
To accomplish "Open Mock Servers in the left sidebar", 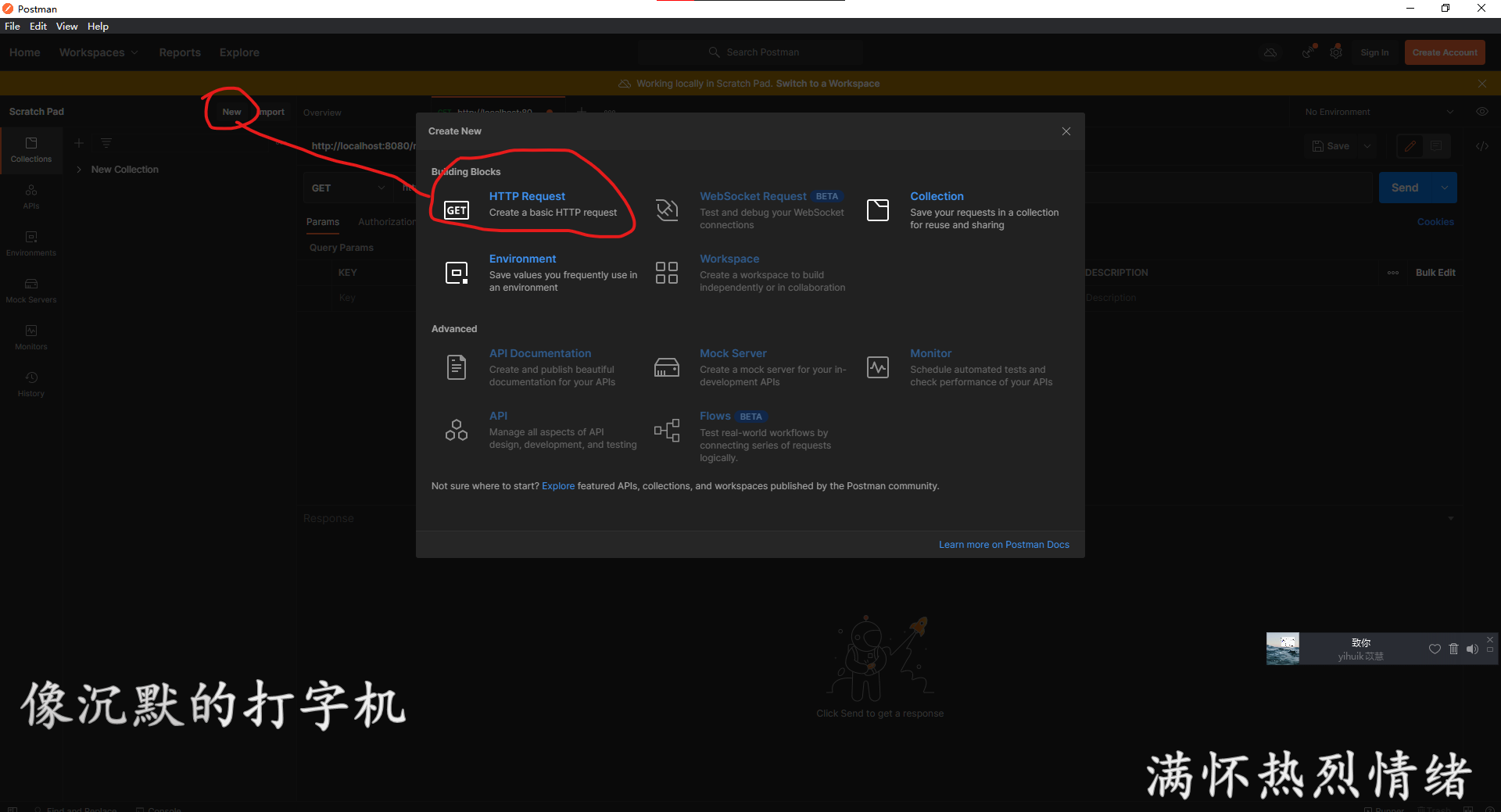I will coord(31,291).
